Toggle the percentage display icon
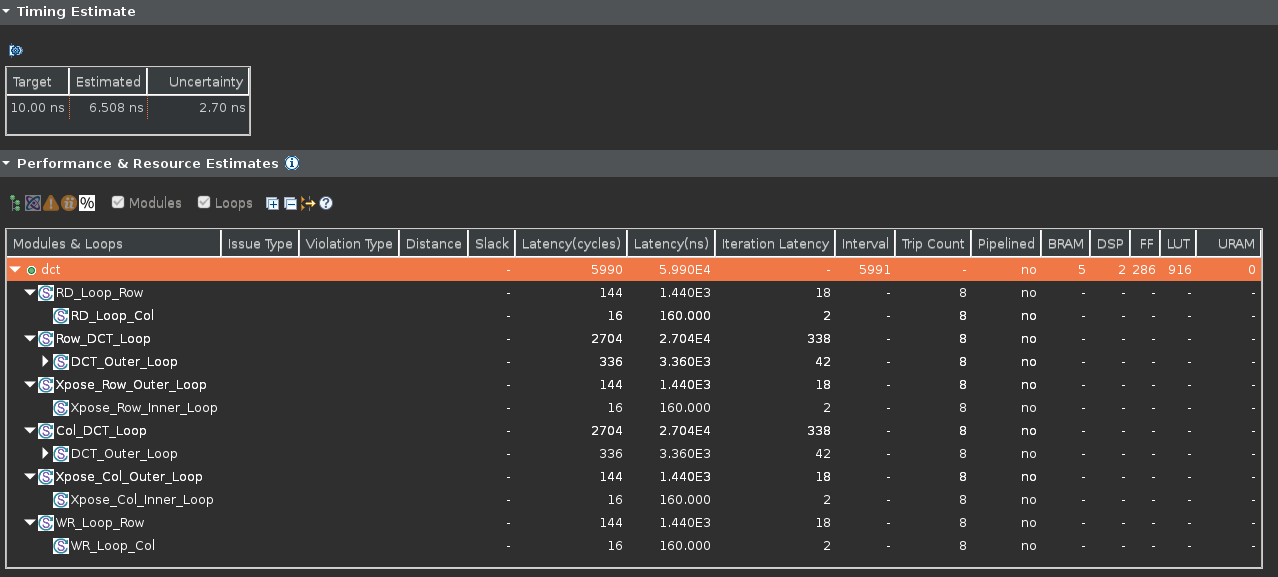 pyautogui.click(x=87, y=203)
